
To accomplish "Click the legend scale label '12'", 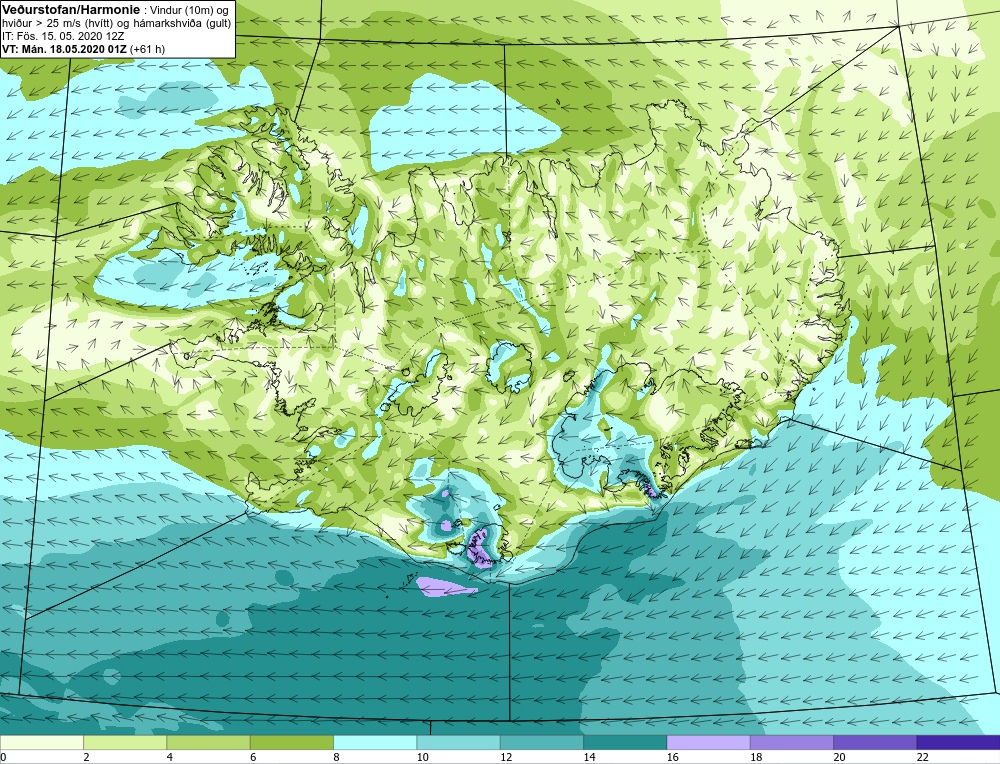I will point(506,757).
